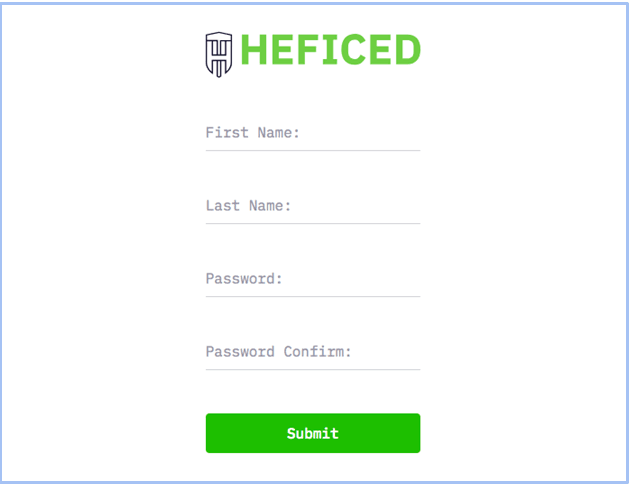
Task: Click the "Password:" placeholder text
Action: tap(244, 279)
